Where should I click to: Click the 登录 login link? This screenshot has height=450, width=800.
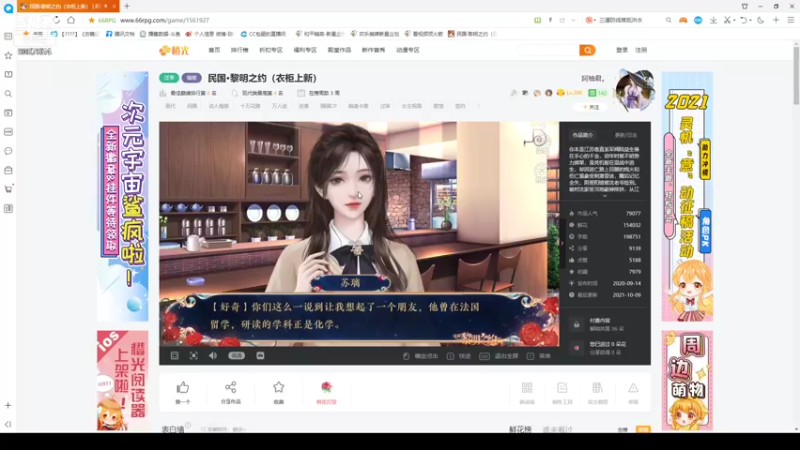(622, 50)
